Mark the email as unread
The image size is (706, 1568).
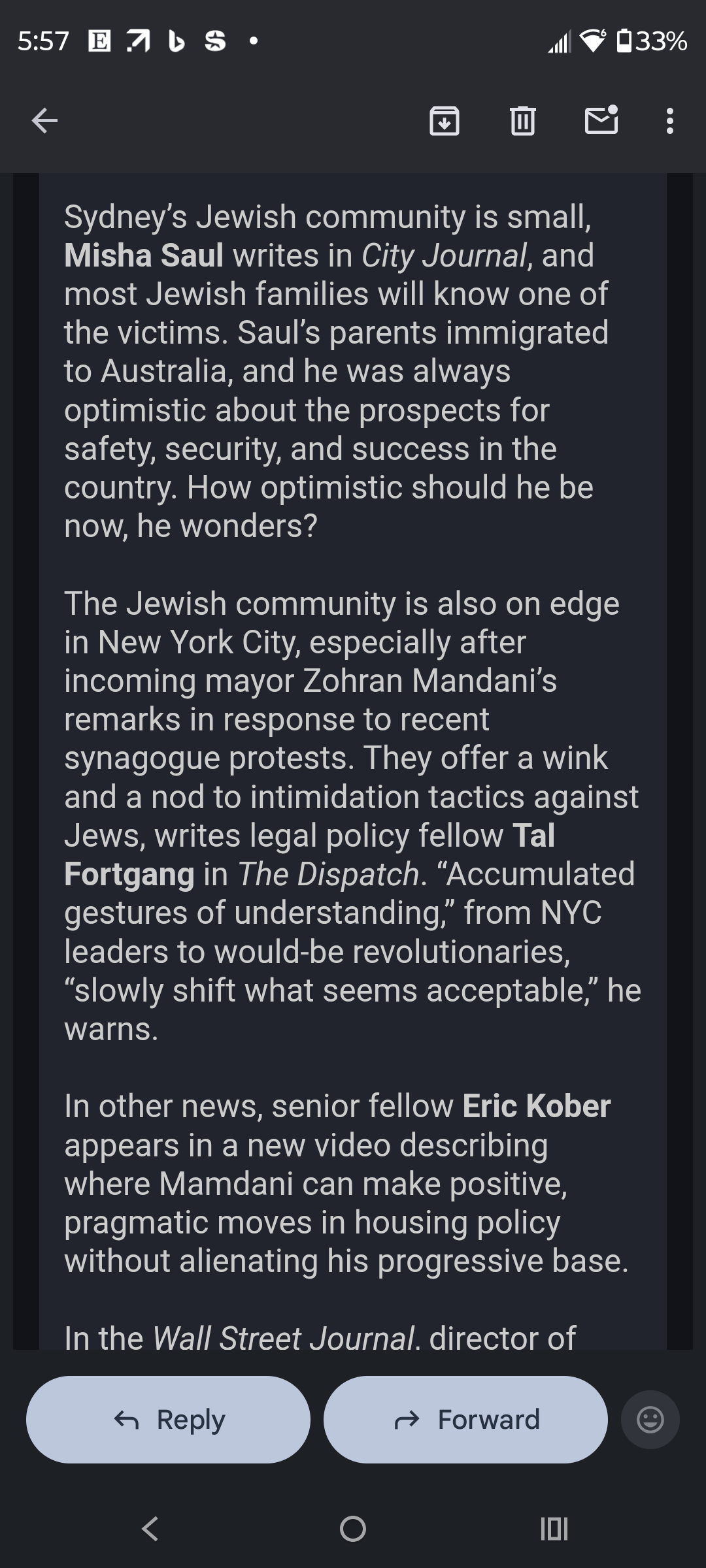[x=601, y=120]
